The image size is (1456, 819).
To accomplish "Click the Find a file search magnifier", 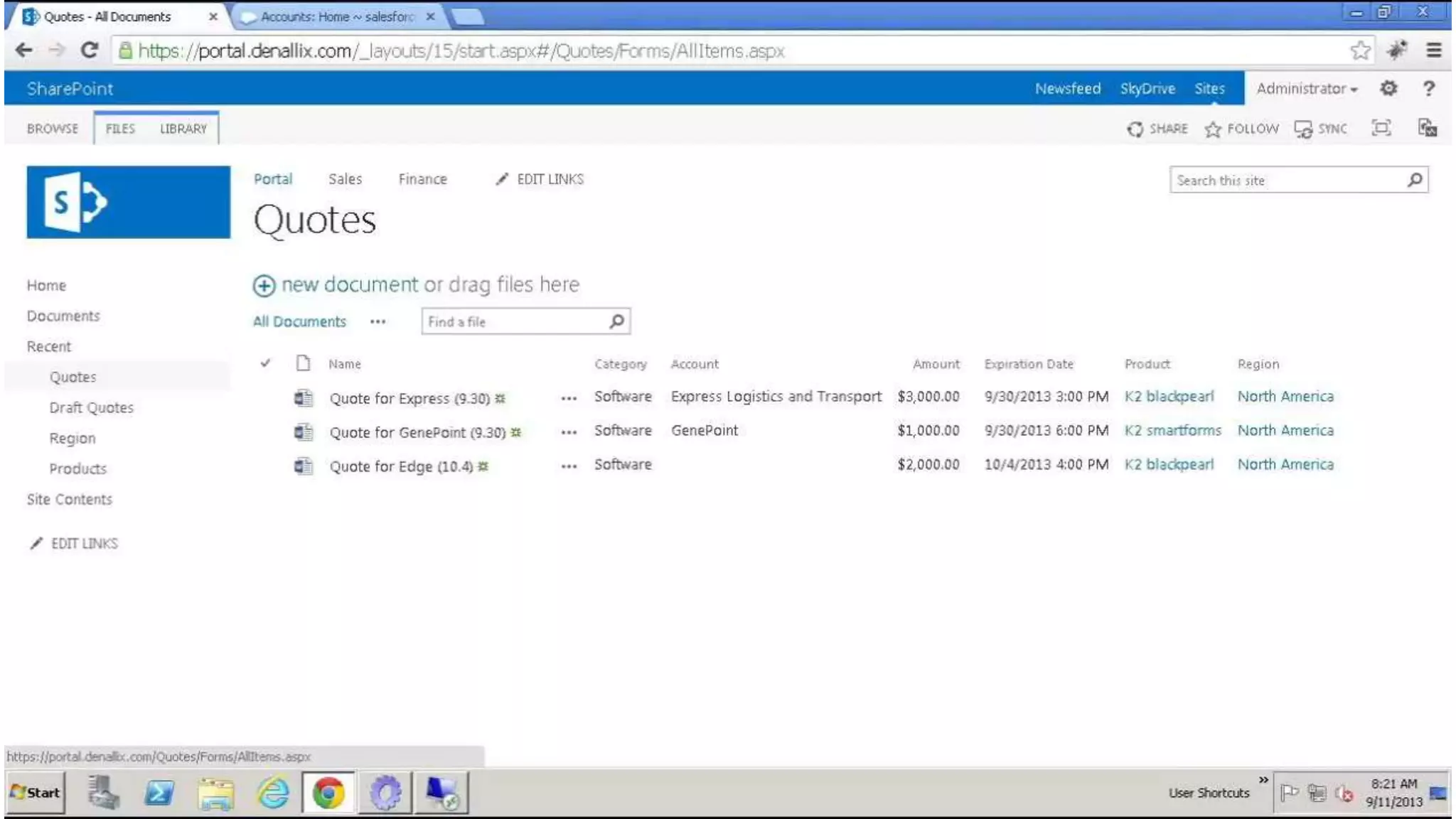I will 616,321.
